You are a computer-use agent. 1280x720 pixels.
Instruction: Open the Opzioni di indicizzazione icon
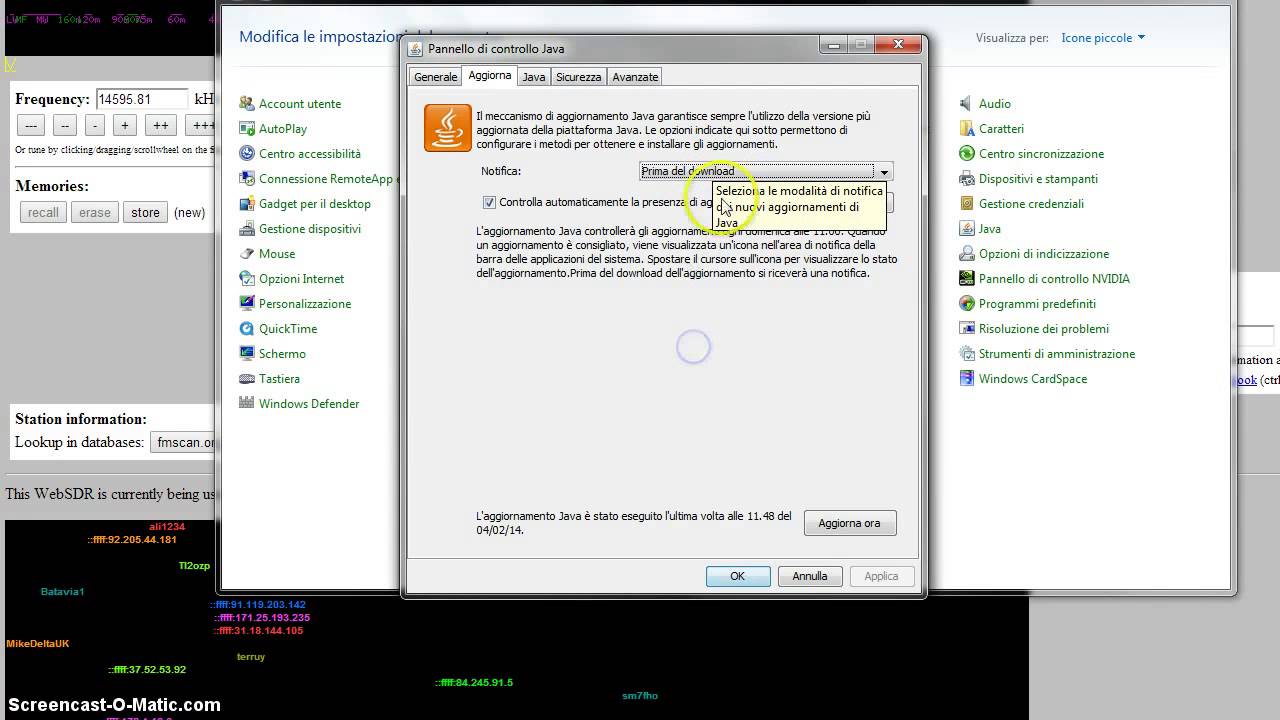(967, 254)
